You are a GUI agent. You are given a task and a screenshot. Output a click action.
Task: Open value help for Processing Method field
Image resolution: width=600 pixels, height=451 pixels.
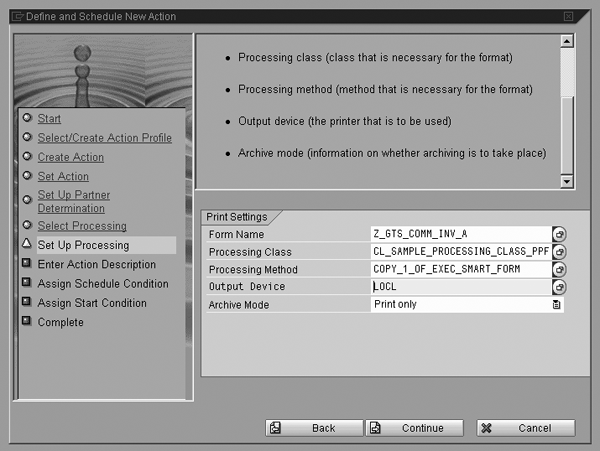click(558, 269)
